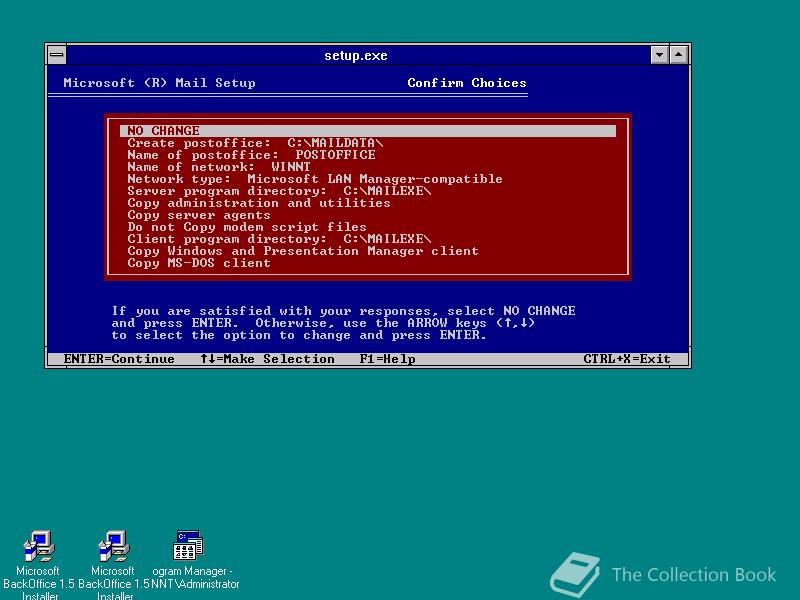Image resolution: width=800 pixels, height=600 pixels.
Task: Click the Confirm Choices heading
Action: coord(467,83)
